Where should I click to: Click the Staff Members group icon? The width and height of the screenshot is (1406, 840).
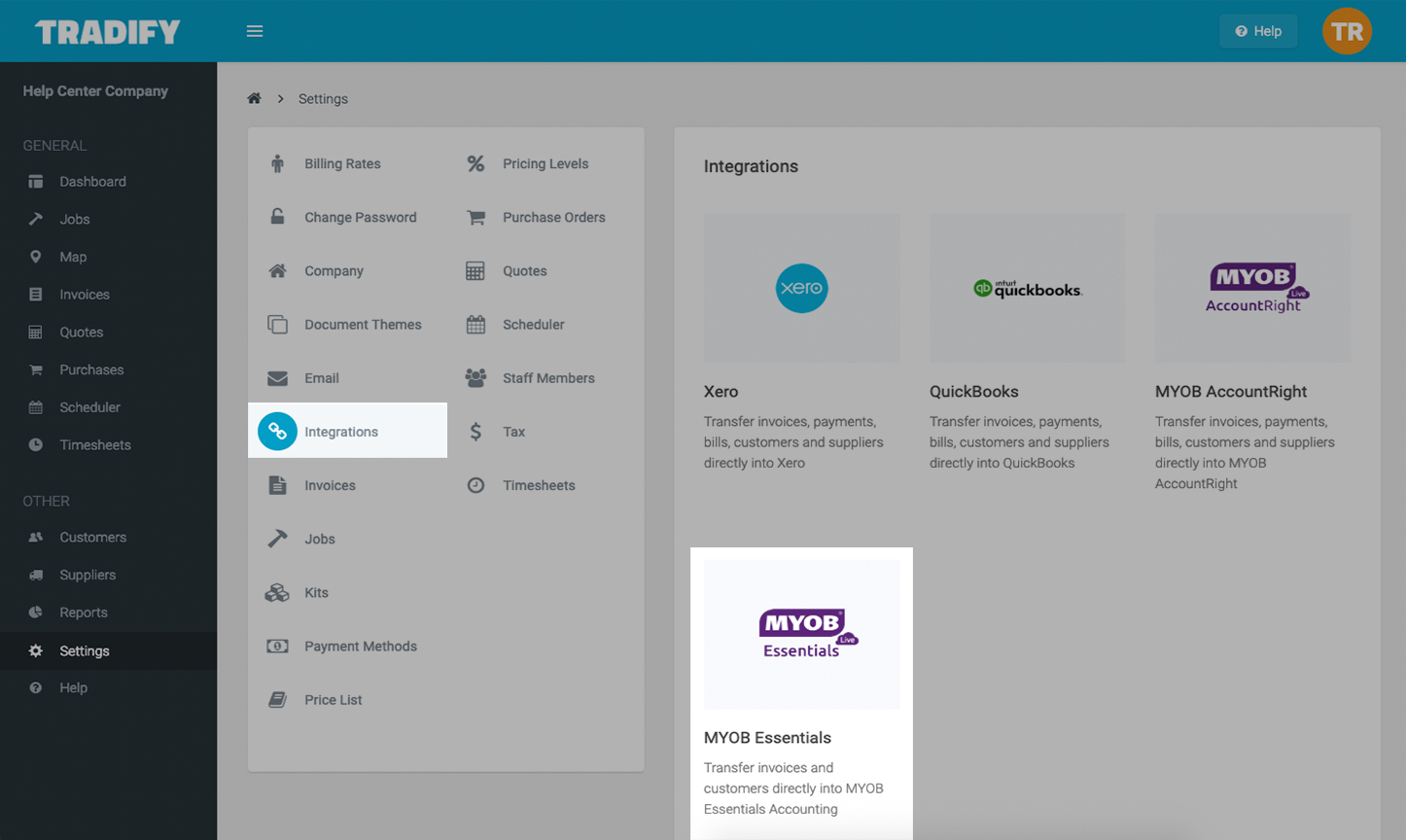[475, 377]
